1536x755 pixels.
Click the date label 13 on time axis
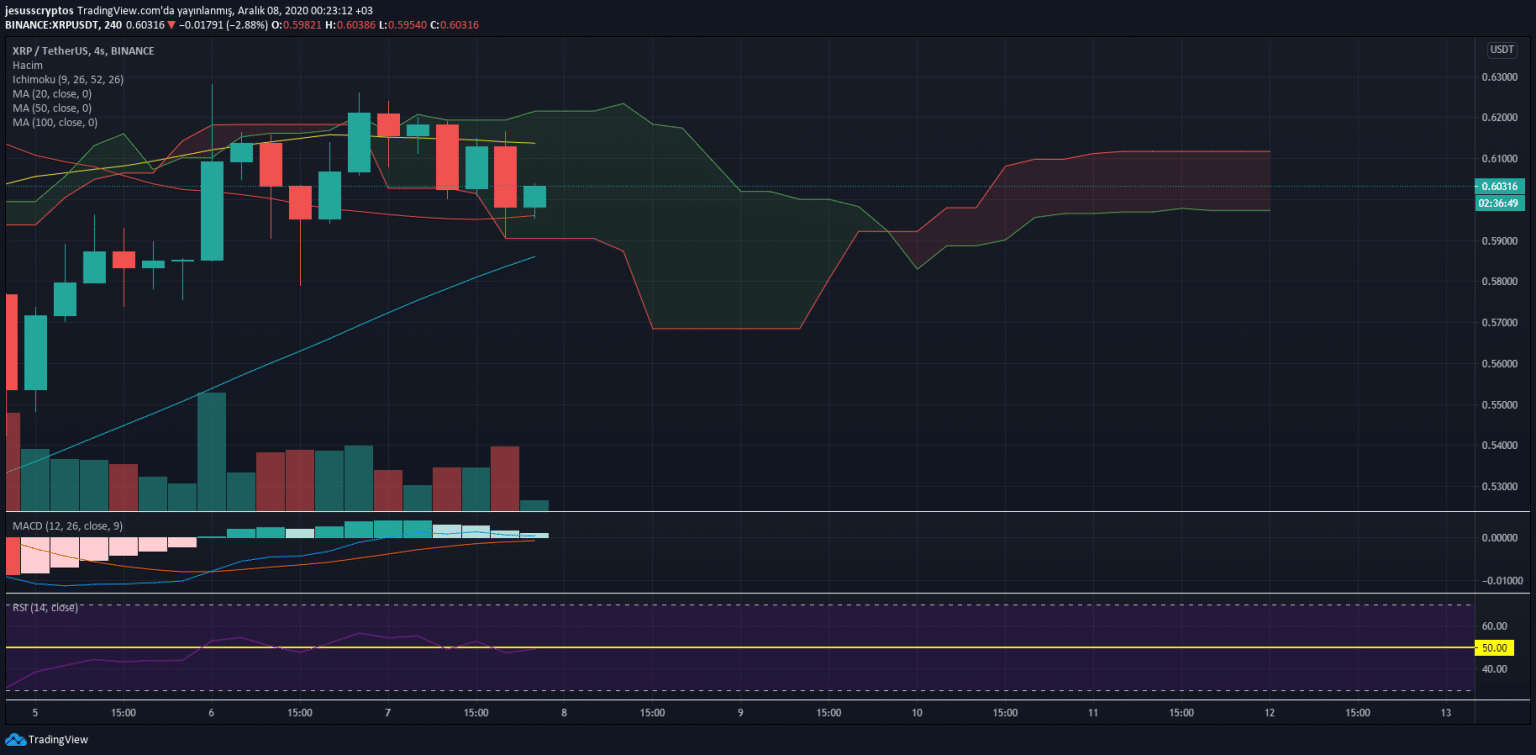tap(1445, 713)
